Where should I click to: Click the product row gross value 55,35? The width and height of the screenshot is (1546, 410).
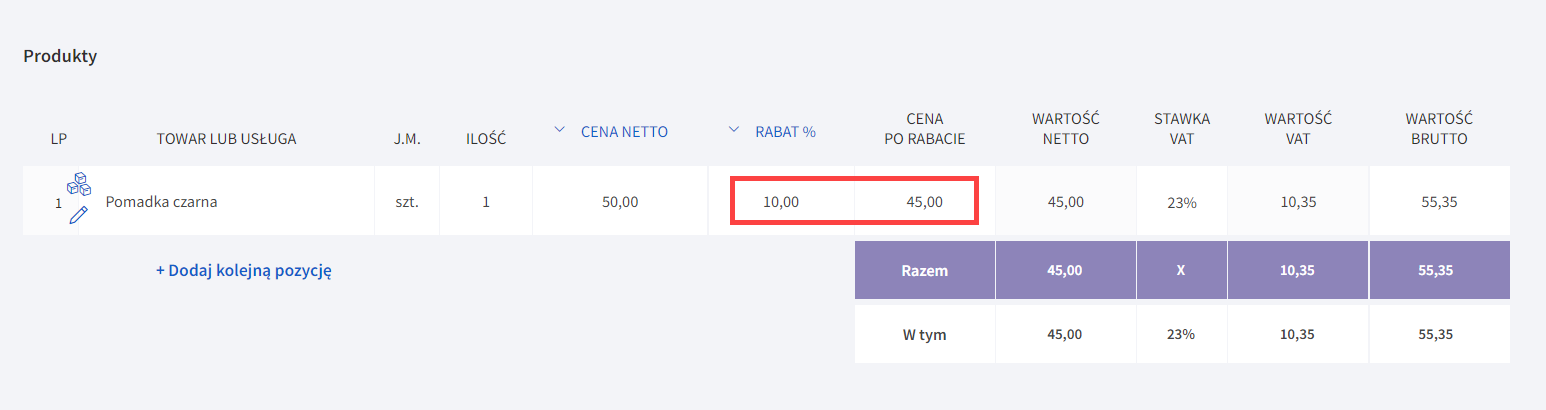click(1439, 202)
